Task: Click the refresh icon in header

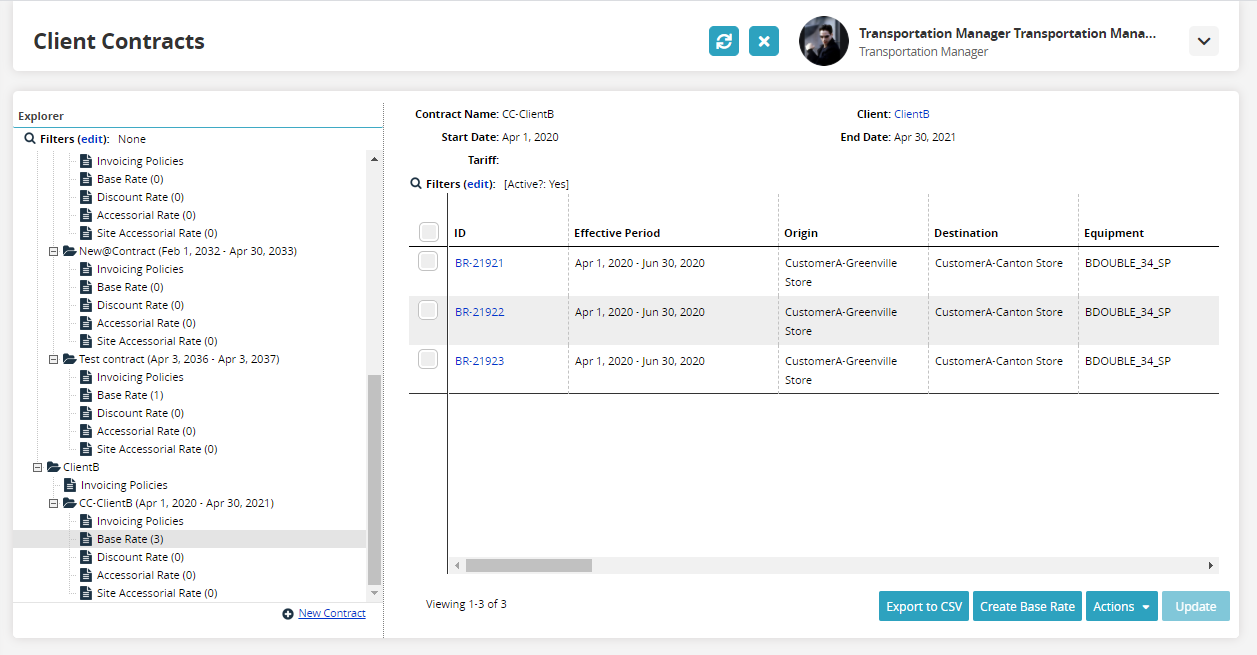Action: tap(723, 41)
